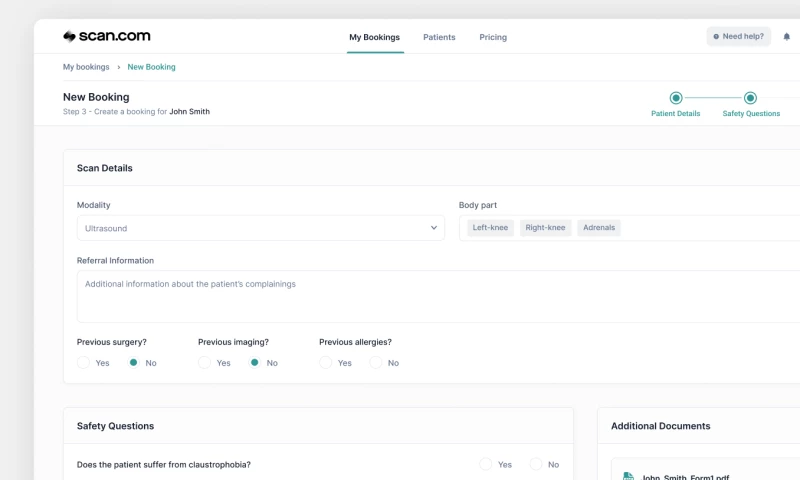Select Yes for Previous imaging
The width and height of the screenshot is (800, 480).
click(x=205, y=363)
